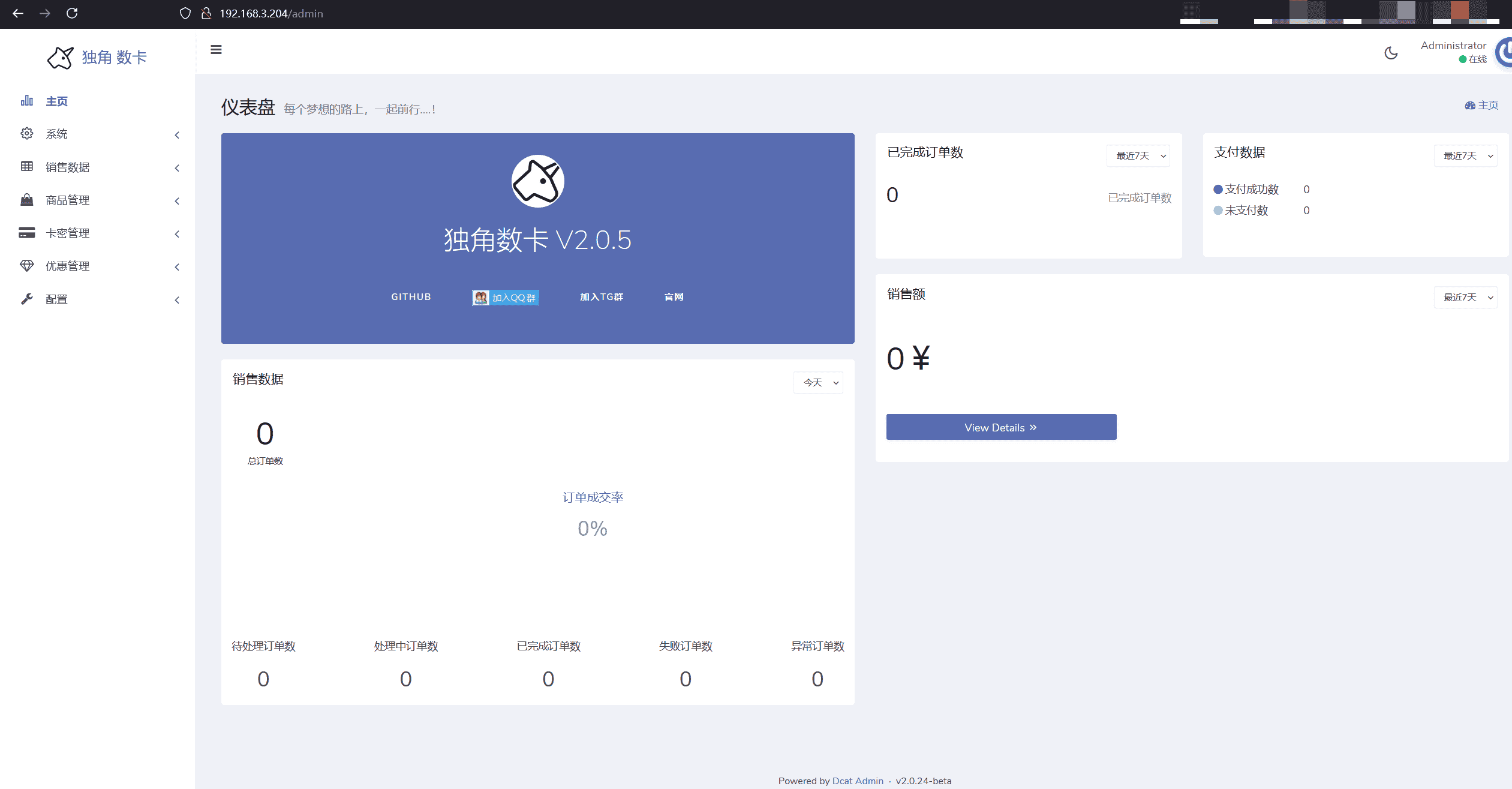
Task: Collapse the sidebar using the hamburger button
Action: point(216,50)
